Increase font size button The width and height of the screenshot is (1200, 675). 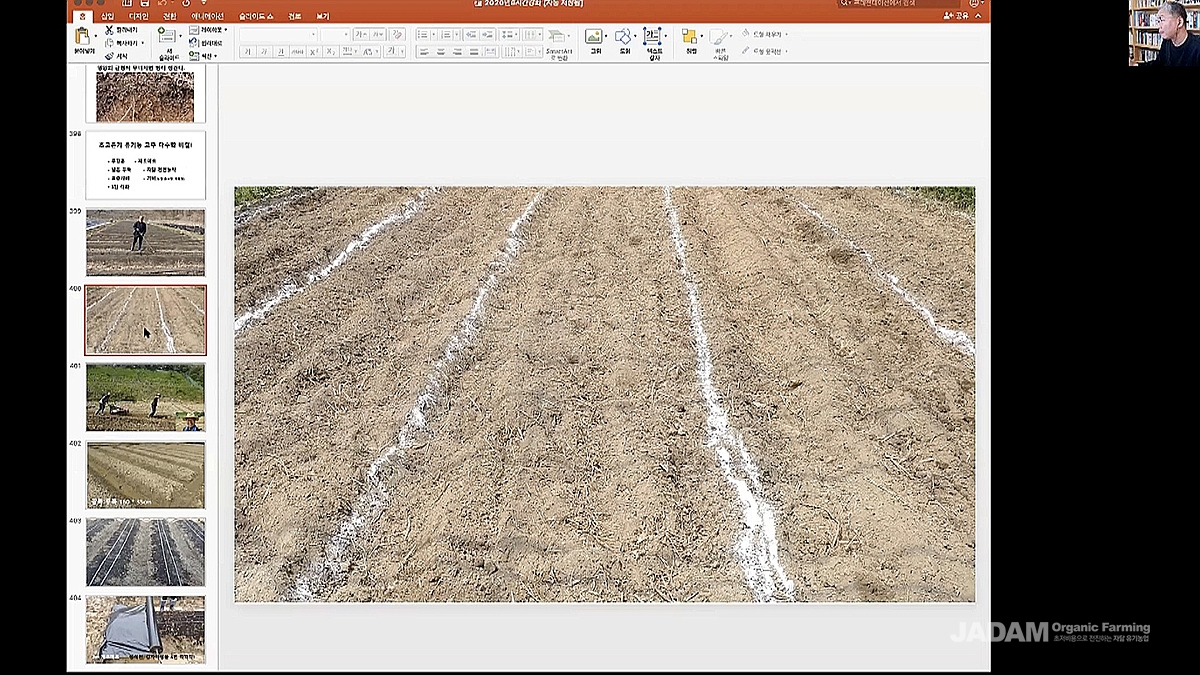(362, 34)
